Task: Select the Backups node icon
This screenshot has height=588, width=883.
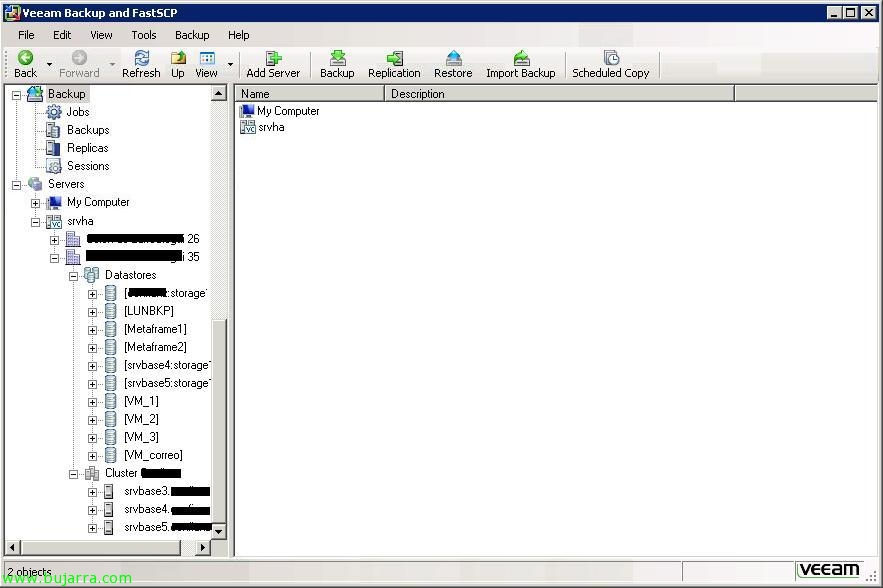Action: click(53, 130)
